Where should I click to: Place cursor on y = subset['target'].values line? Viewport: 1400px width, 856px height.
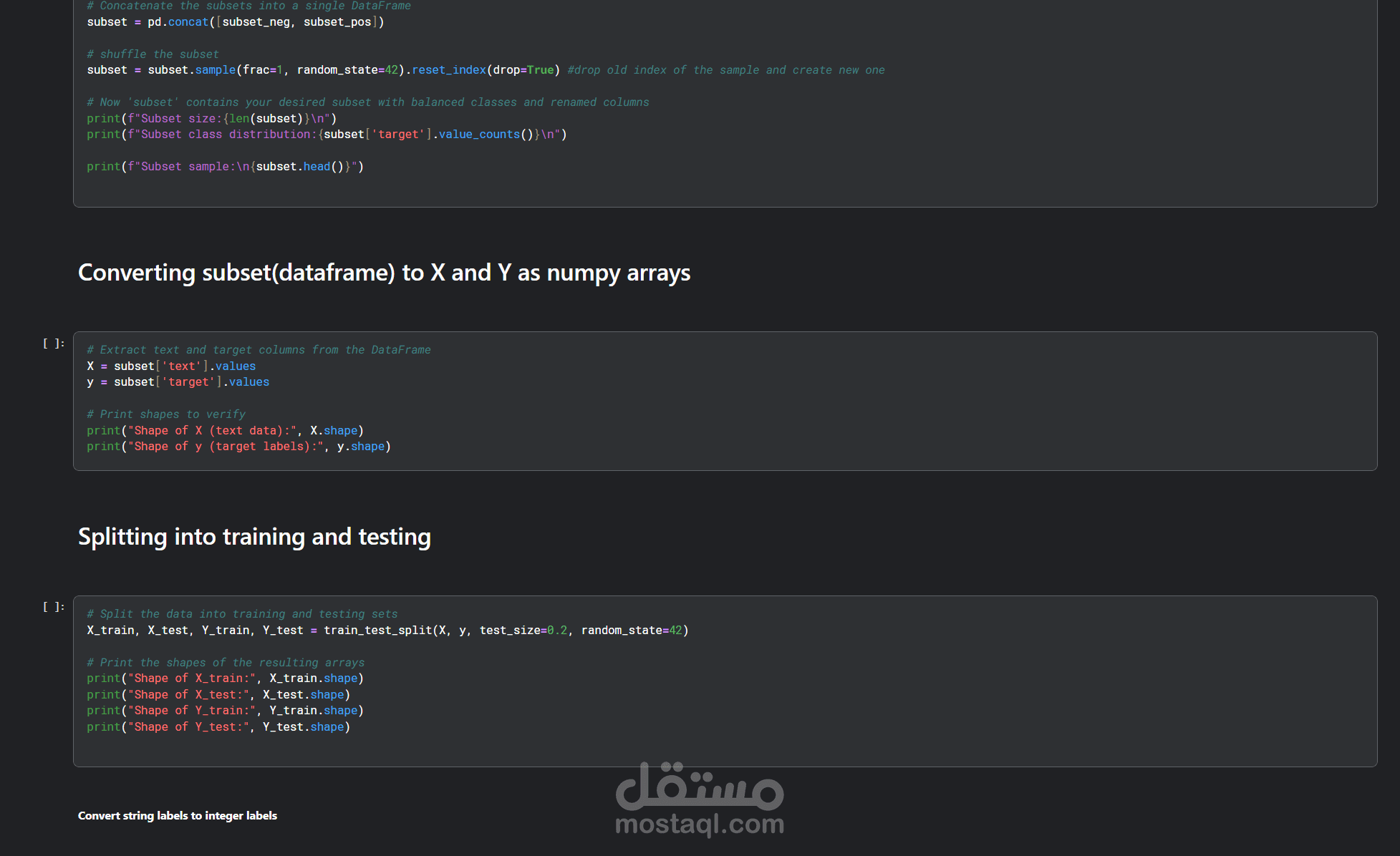178,382
